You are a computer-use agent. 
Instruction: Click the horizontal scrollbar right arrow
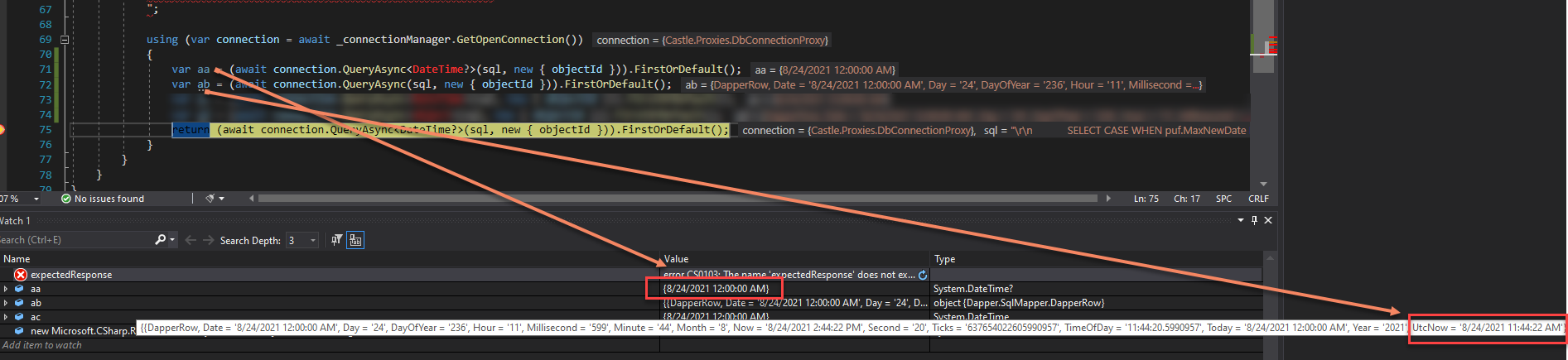[x=1108, y=199]
